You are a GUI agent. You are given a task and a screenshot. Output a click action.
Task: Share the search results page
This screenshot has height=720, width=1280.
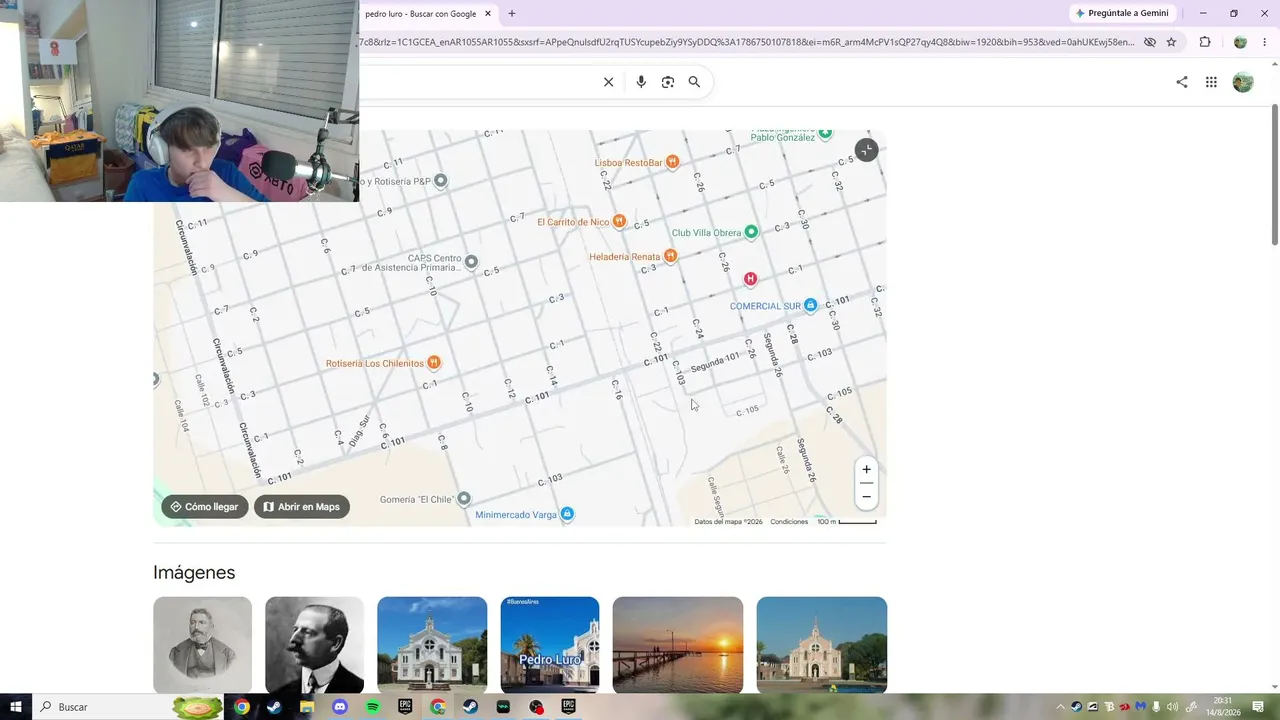coord(1182,82)
